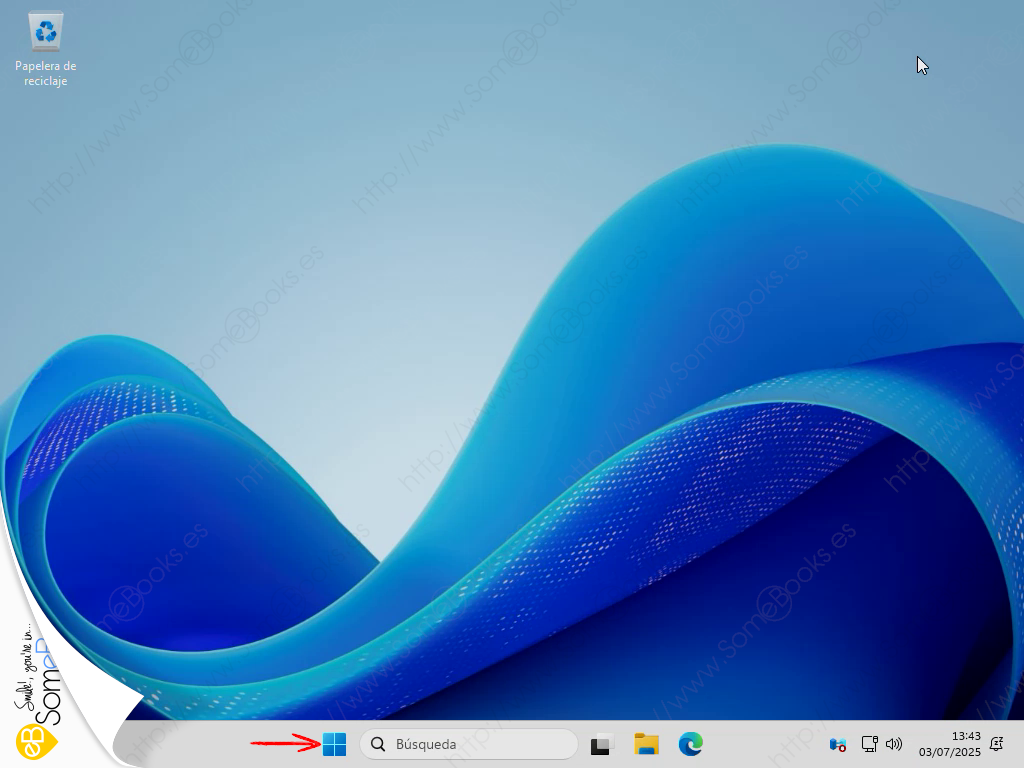This screenshot has width=1024, height=768.
Task: Click the network status tray icon
Action: tap(869, 744)
